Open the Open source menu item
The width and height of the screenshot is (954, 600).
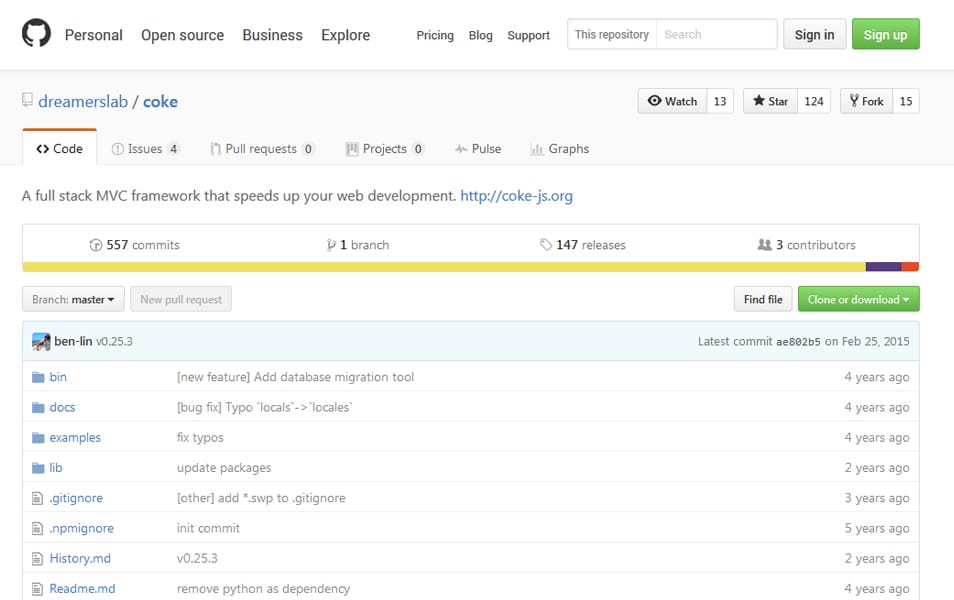point(183,35)
